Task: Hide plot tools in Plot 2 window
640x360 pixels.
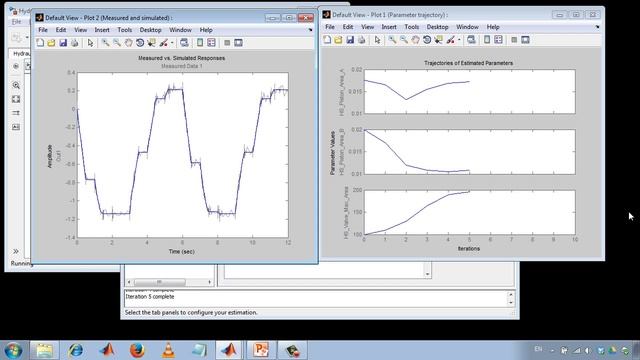Action: click(x=227, y=42)
